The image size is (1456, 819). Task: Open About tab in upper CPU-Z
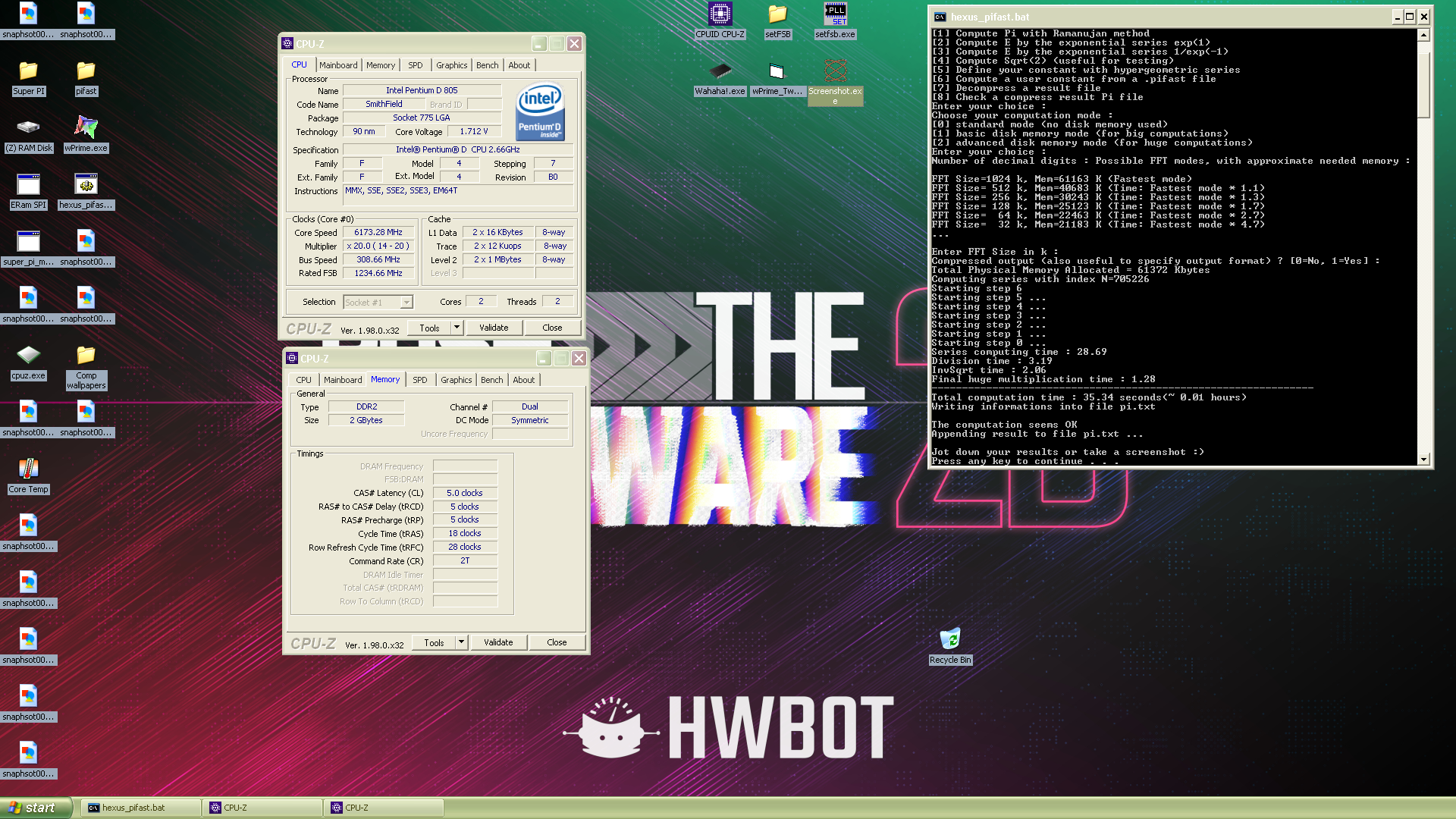click(519, 65)
